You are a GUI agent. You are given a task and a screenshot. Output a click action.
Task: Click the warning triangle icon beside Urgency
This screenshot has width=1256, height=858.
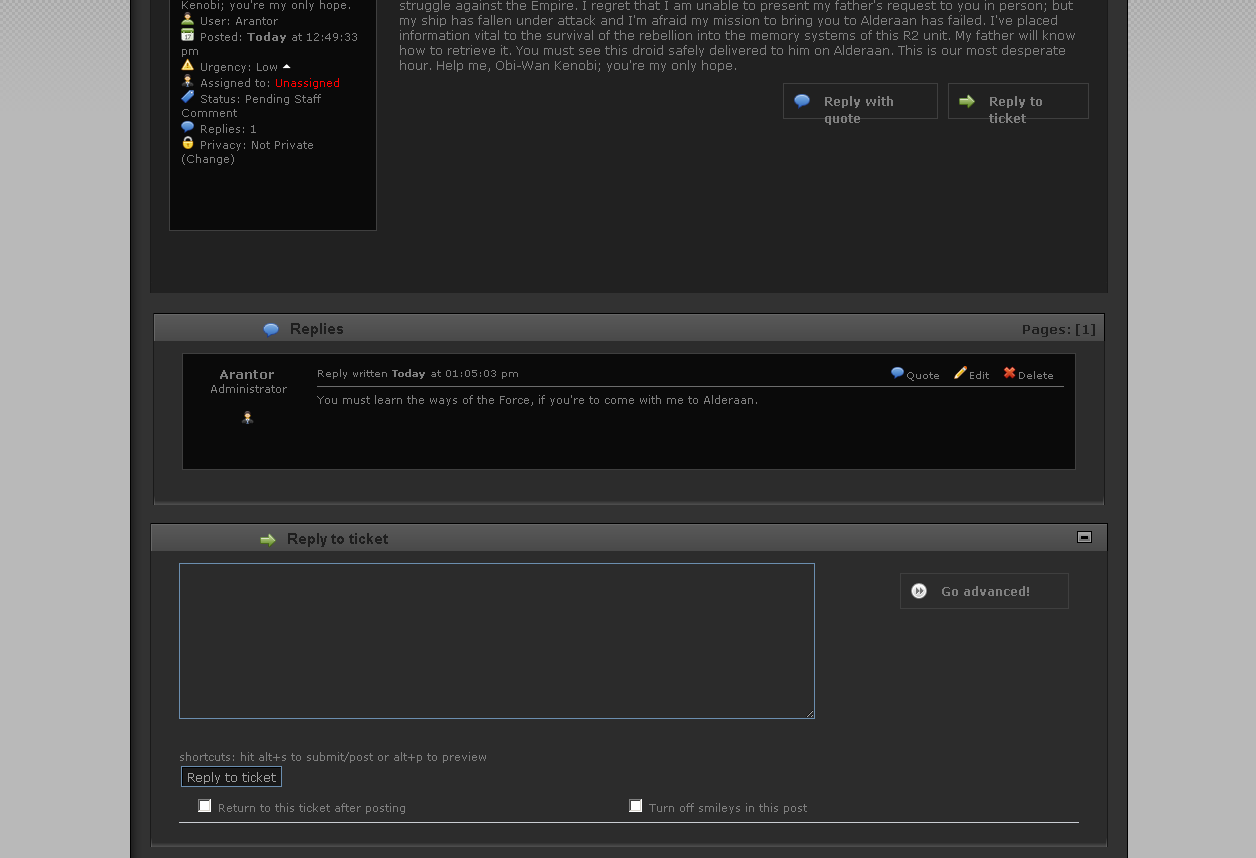coord(187,65)
